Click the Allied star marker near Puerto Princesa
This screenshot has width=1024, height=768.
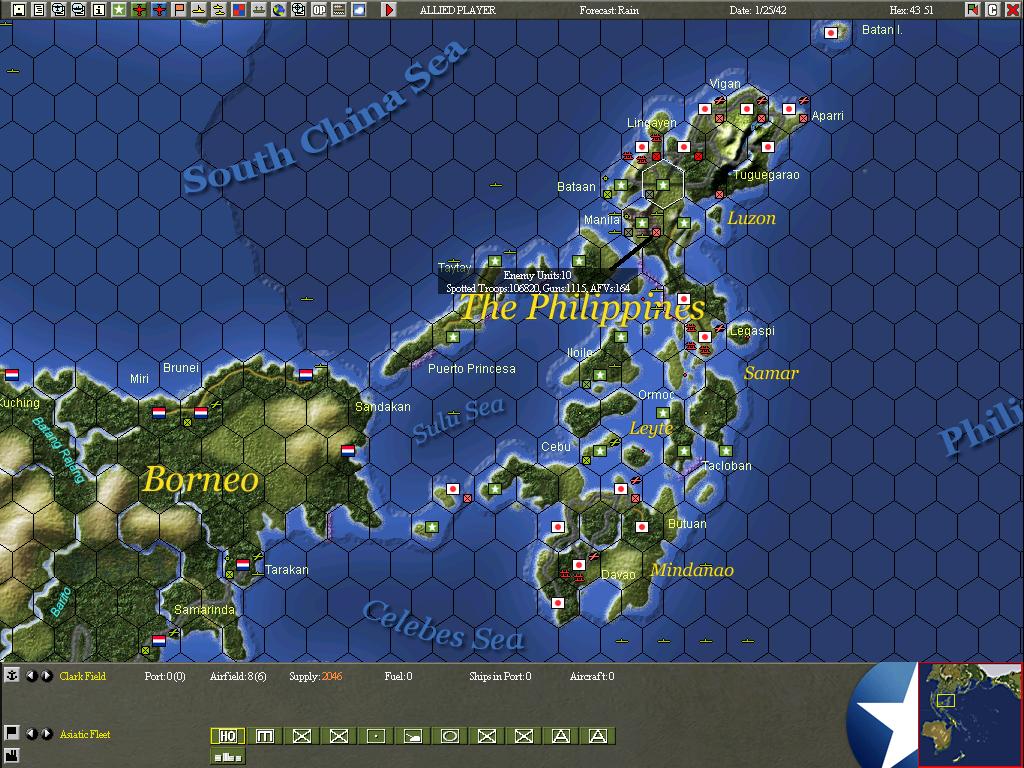[453, 337]
